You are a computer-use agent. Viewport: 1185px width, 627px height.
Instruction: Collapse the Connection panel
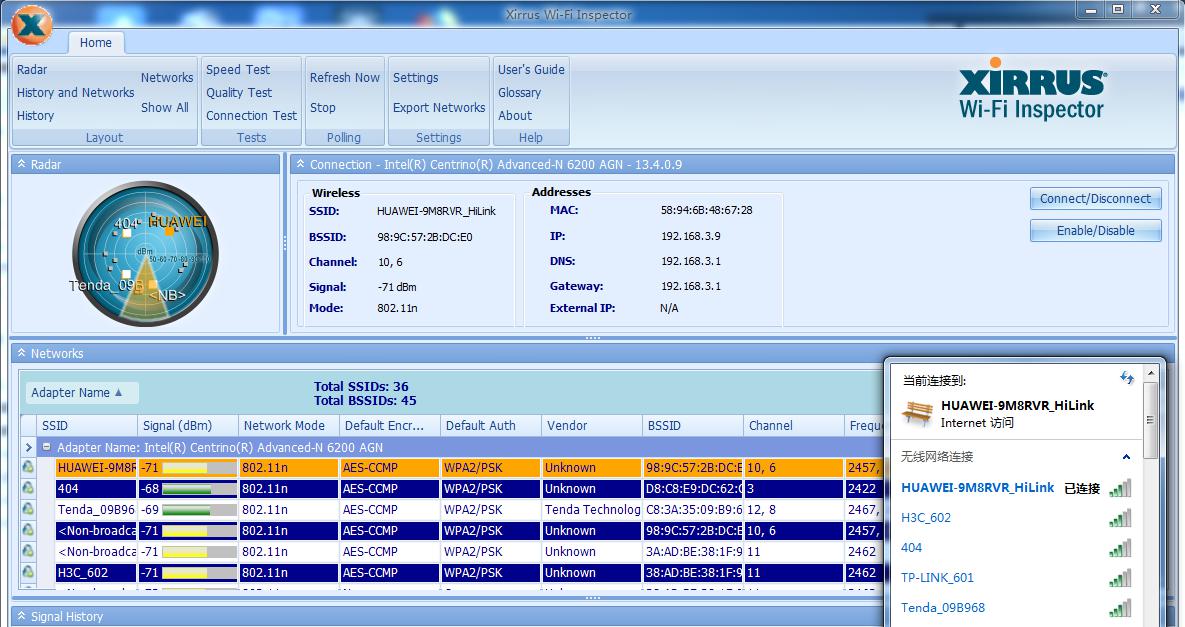click(x=300, y=164)
